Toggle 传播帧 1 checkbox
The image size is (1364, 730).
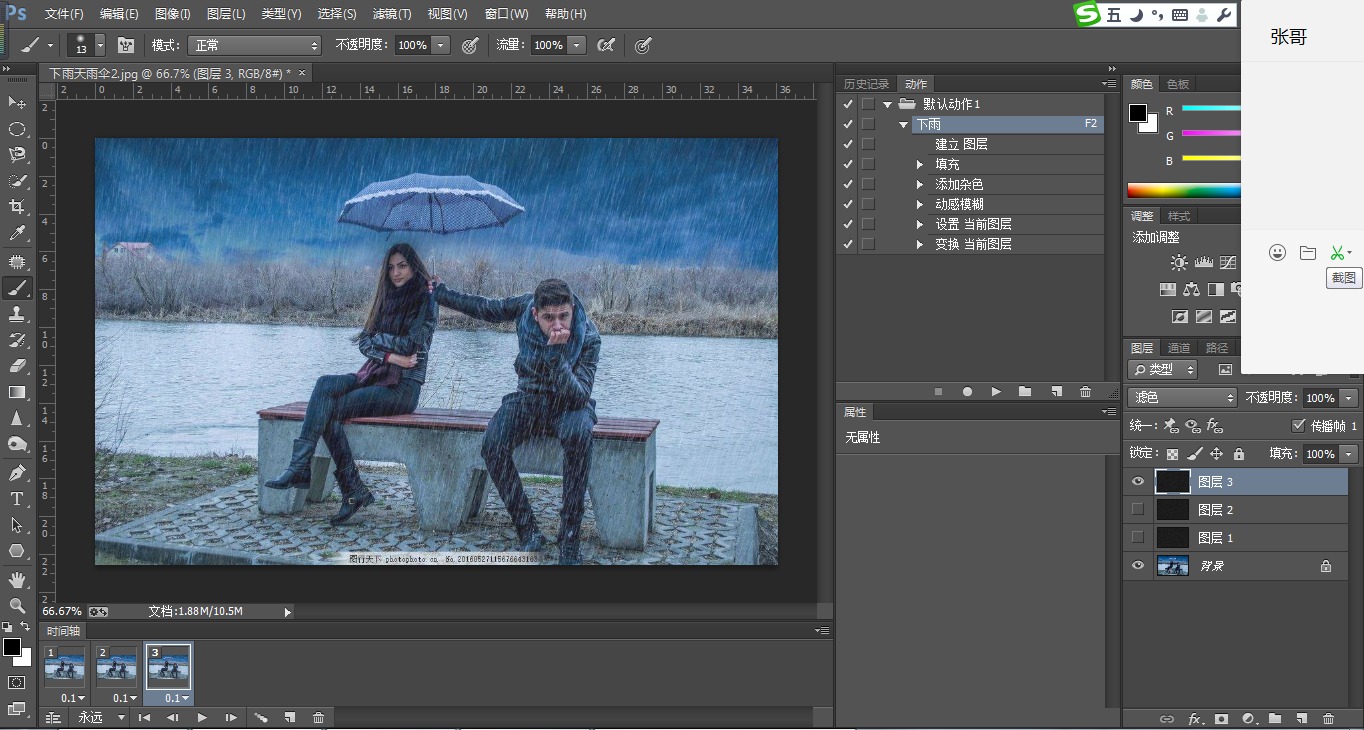[x=1299, y=425]
